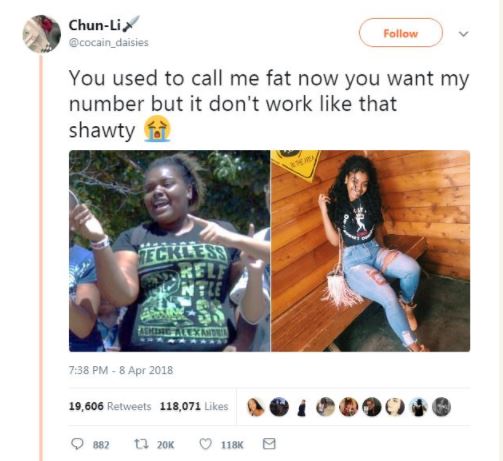Click the 118K likes count
This screenshot has height=461, width=503.
(232, 445)
